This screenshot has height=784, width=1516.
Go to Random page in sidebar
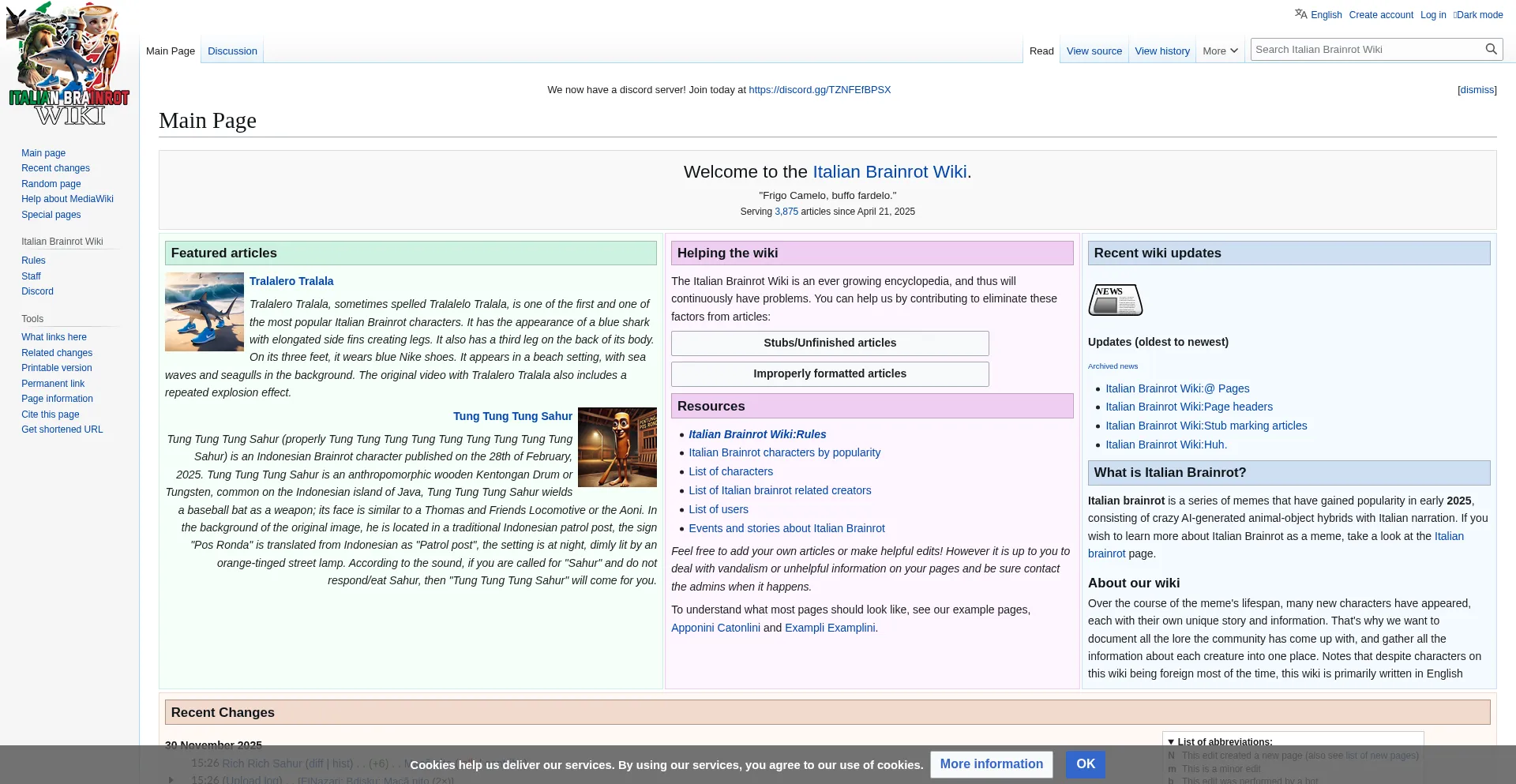tap(51, 184)
